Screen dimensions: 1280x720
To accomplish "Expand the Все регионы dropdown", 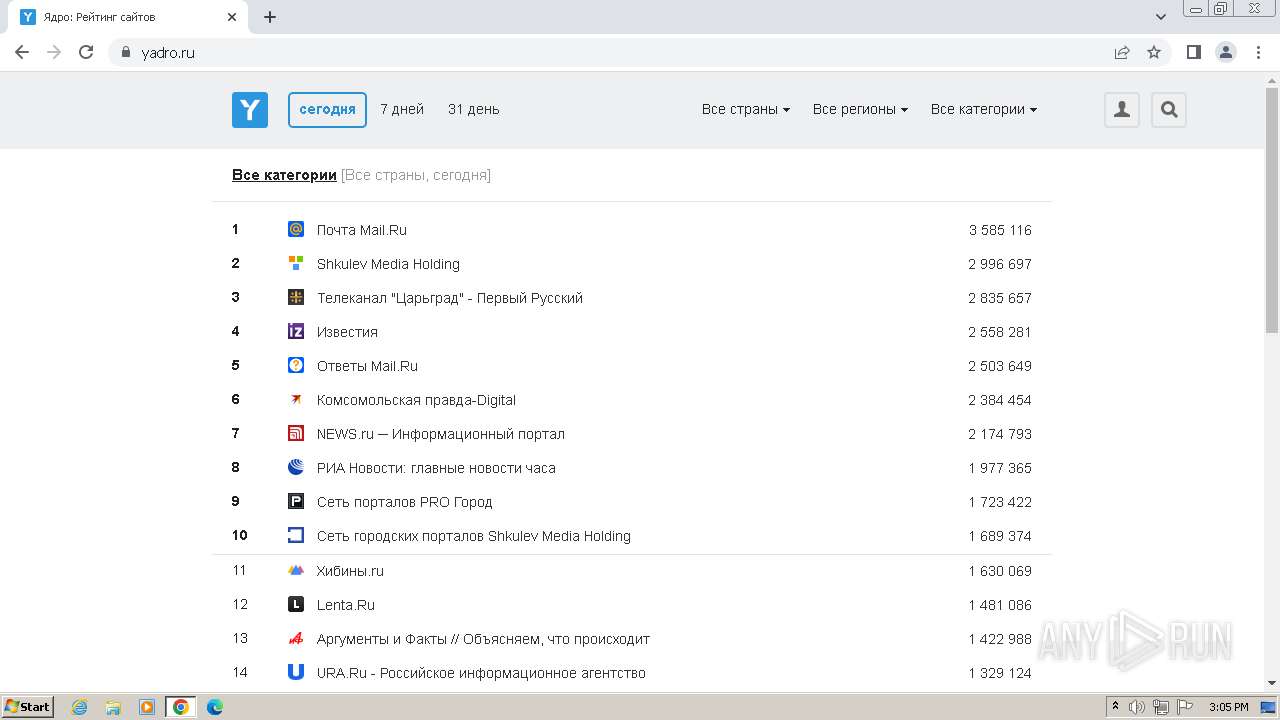I will pyautogui.click(x=860, y=109).
